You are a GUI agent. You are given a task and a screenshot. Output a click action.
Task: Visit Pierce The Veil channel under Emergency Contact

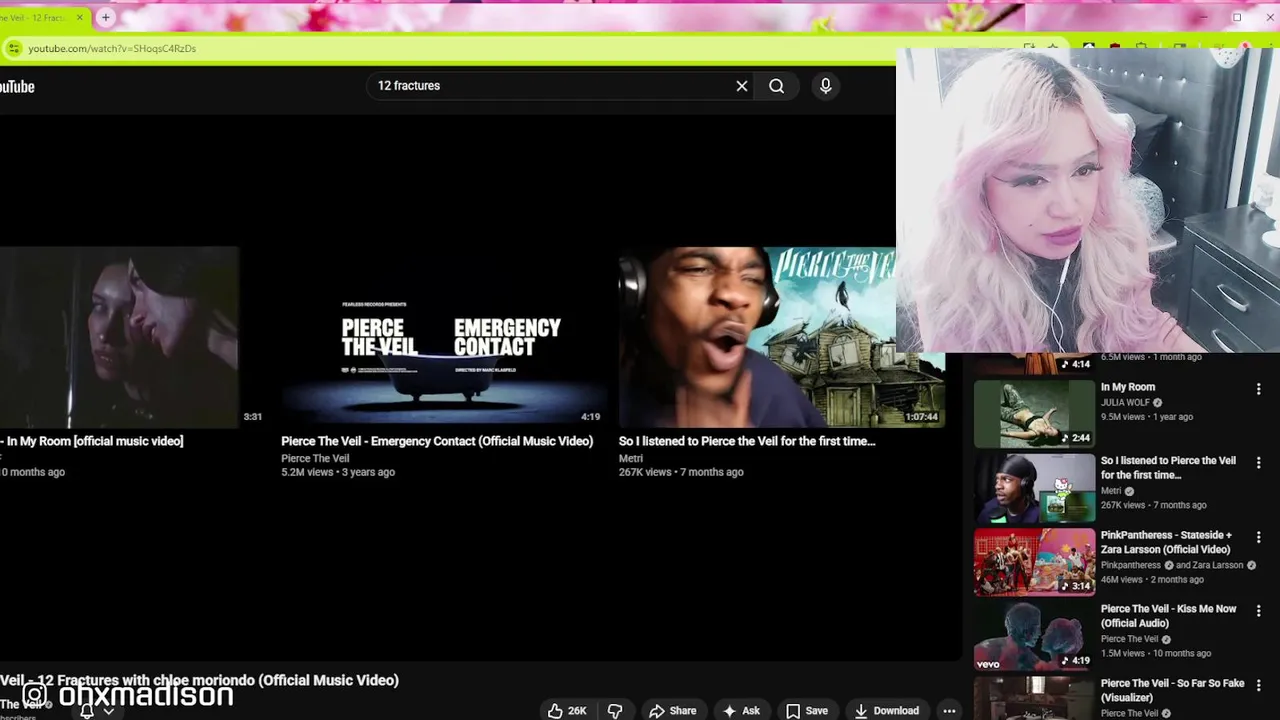coord(315,458)
